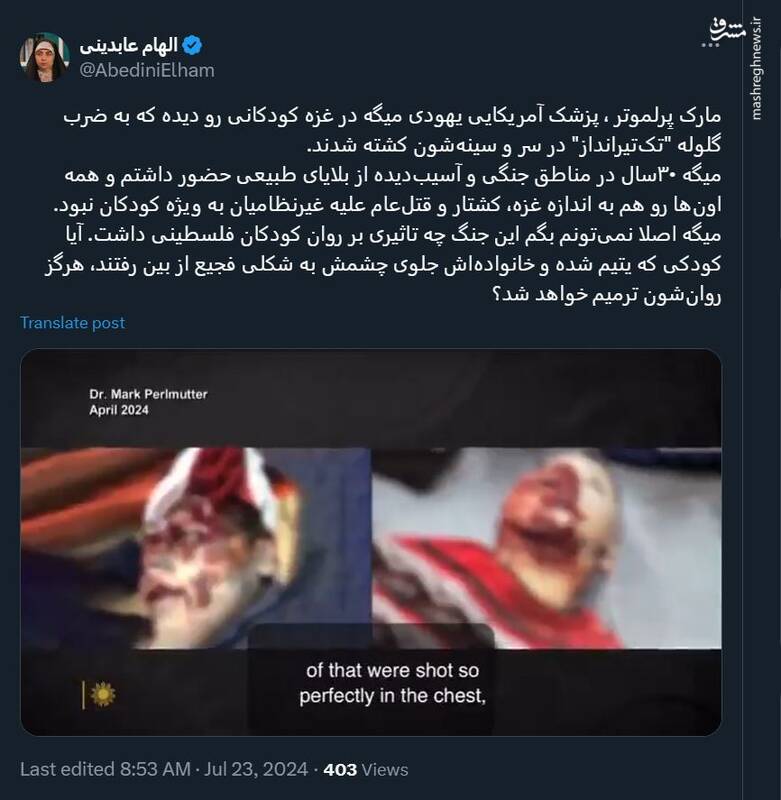
Task: Open the @AbediniElham handle link
Action: coord(147,70)
